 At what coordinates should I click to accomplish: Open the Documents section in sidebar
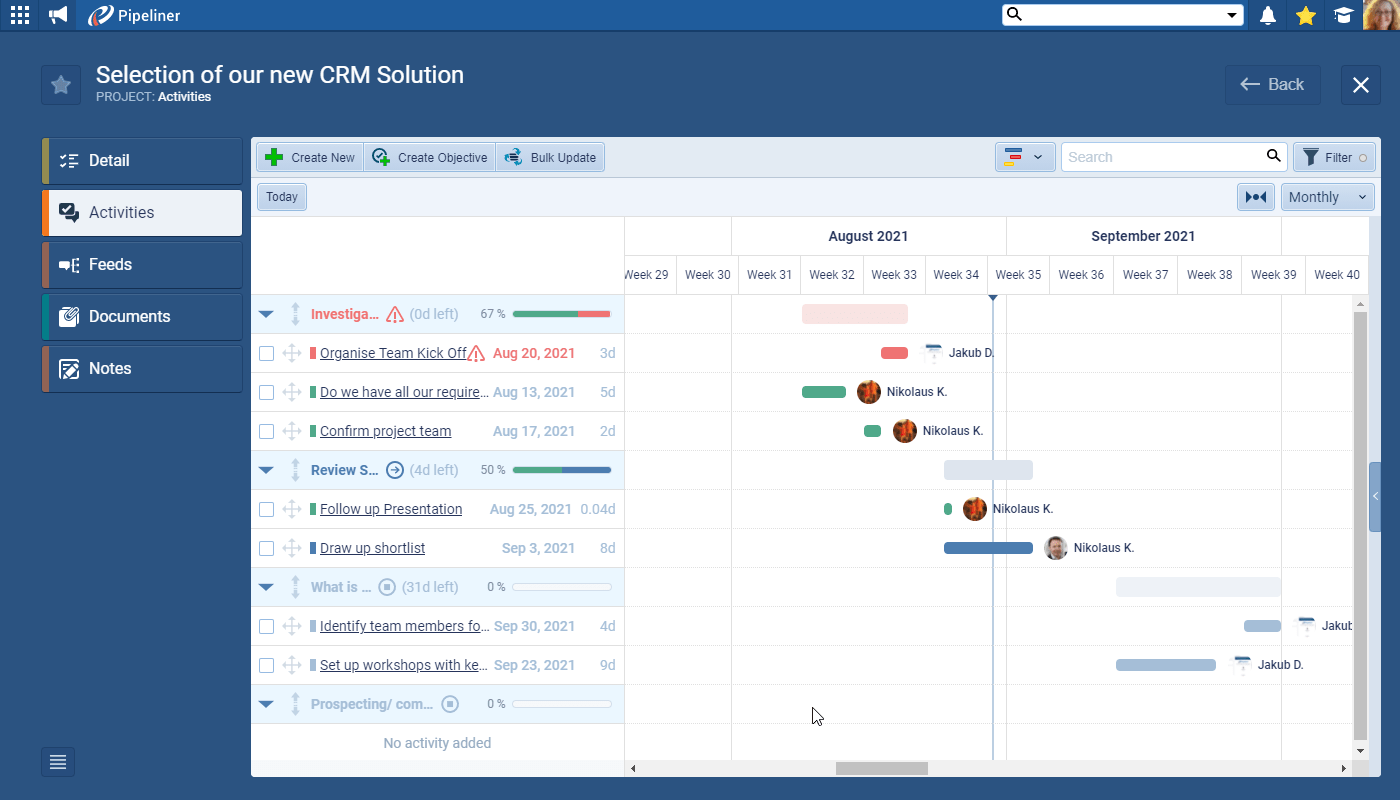[140, 316]
